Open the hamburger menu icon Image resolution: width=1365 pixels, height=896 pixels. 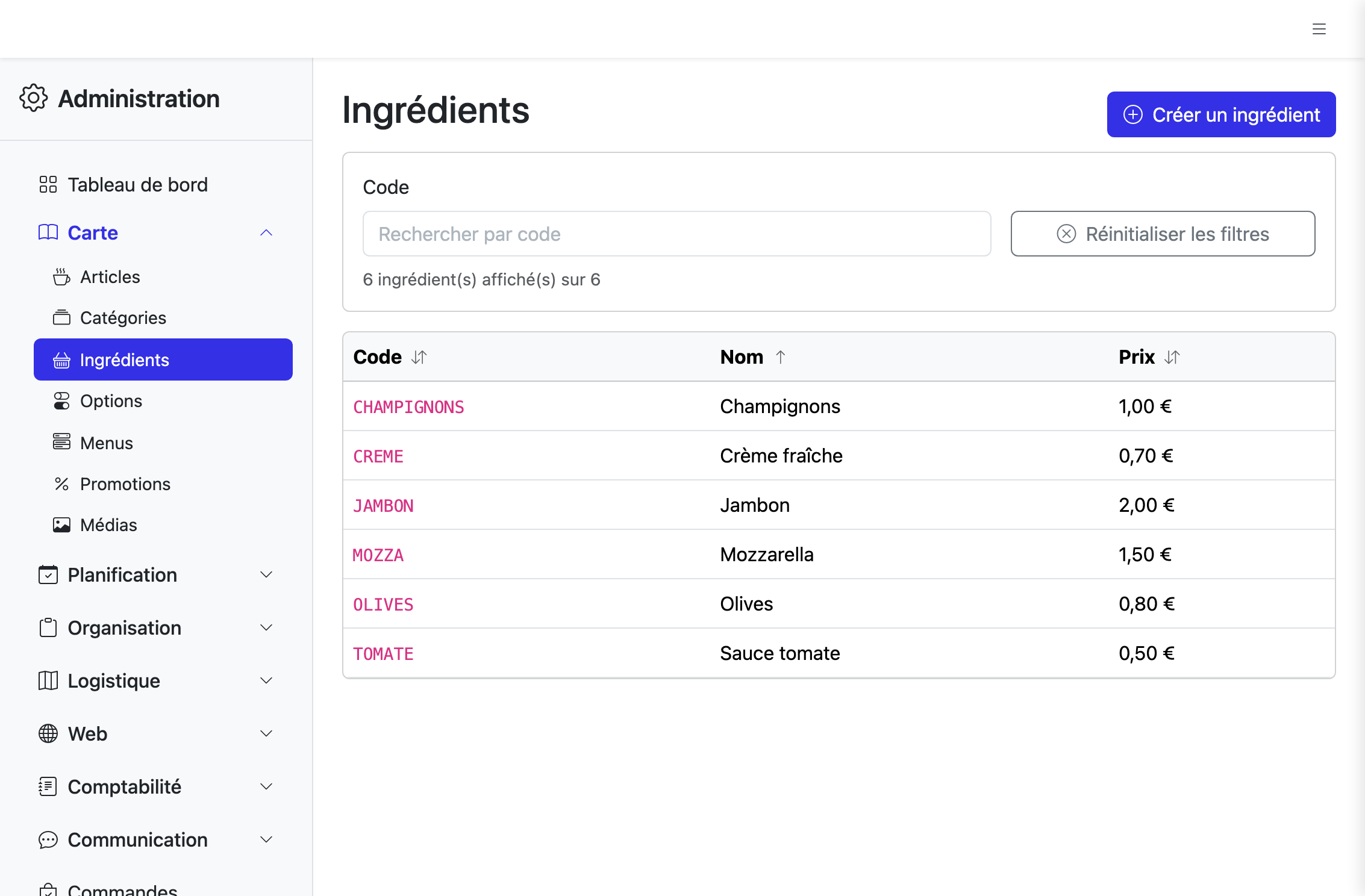click(x=1319, y=29)
